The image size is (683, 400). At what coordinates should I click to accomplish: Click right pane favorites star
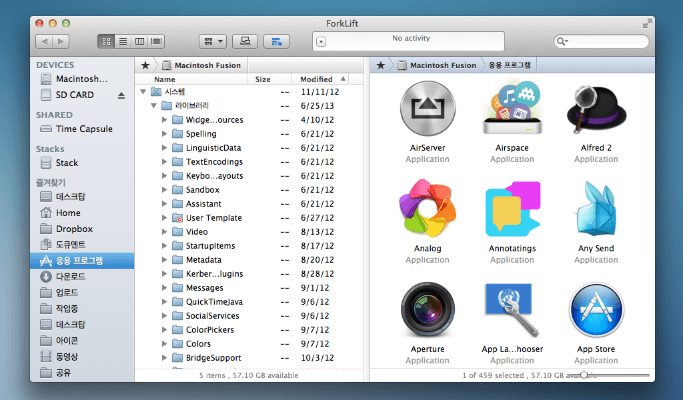[381, 65]
